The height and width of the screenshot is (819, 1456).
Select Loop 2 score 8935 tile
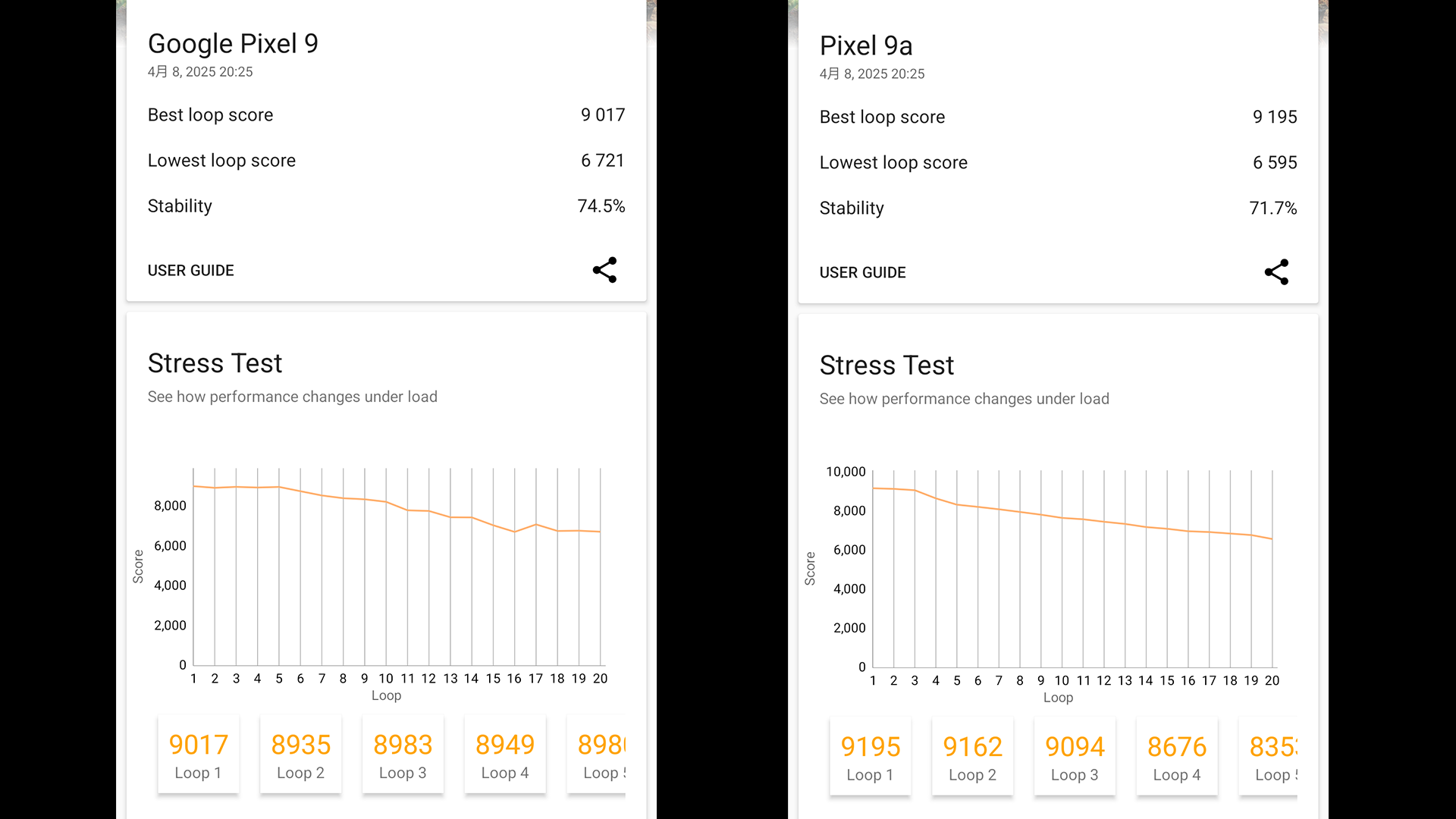[300, 755]
